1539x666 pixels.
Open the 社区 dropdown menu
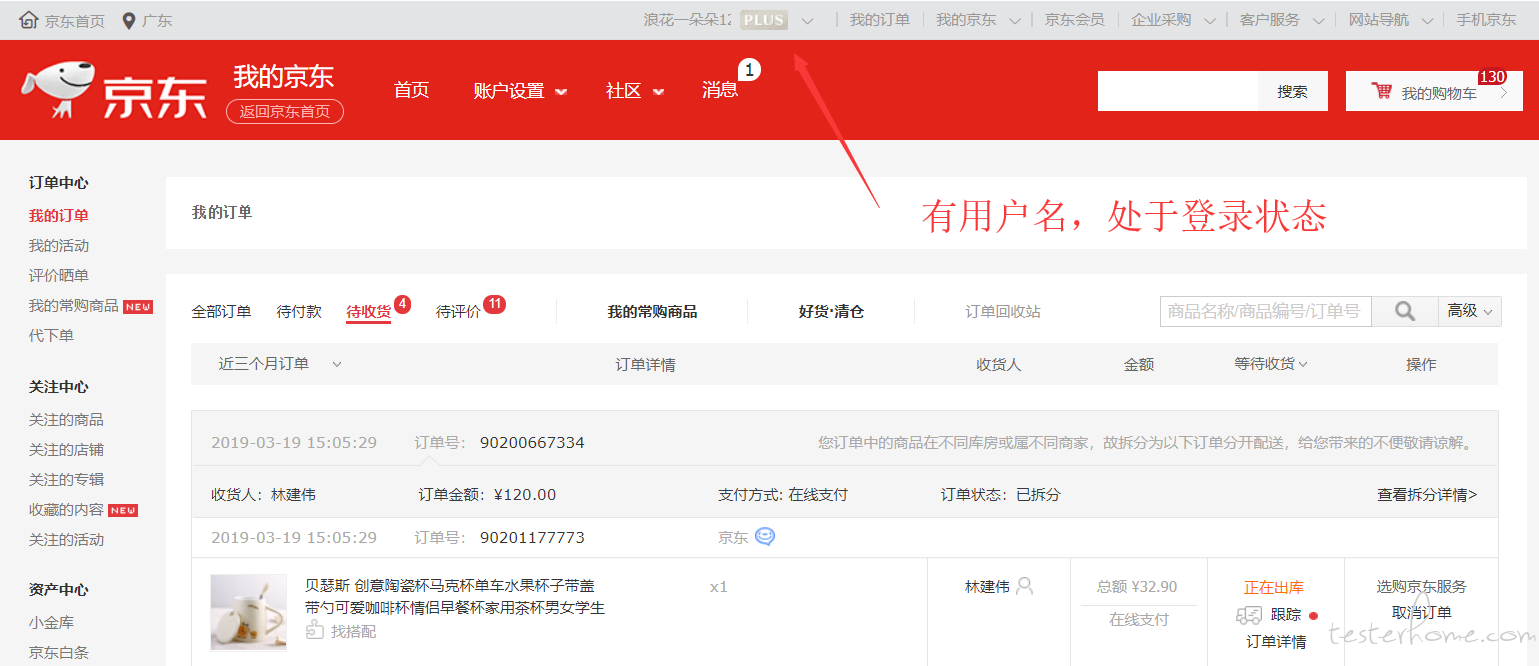(635, 91)
